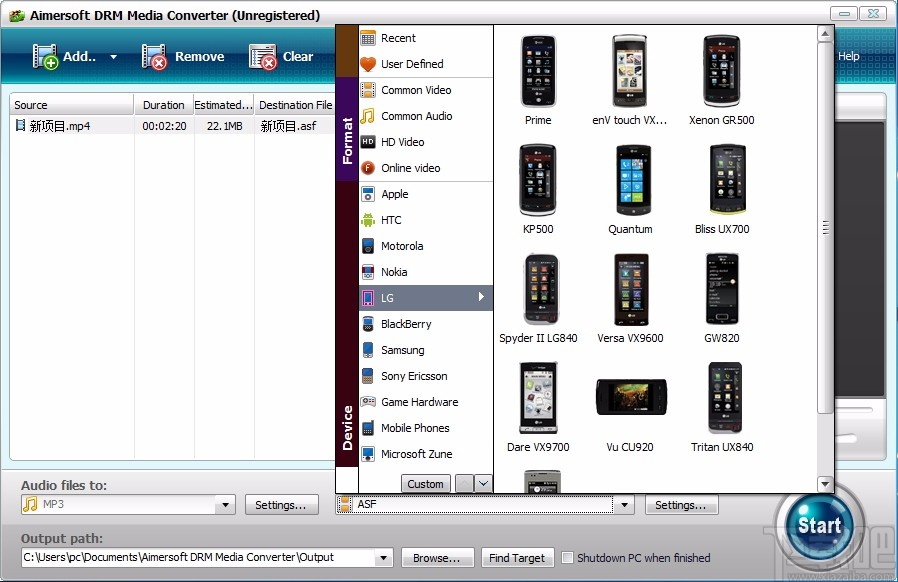Image resolution: width=898 pixels, height=582 pixels.
Task: Select the Microsoft Zune category icon
Action: point(370,454)
